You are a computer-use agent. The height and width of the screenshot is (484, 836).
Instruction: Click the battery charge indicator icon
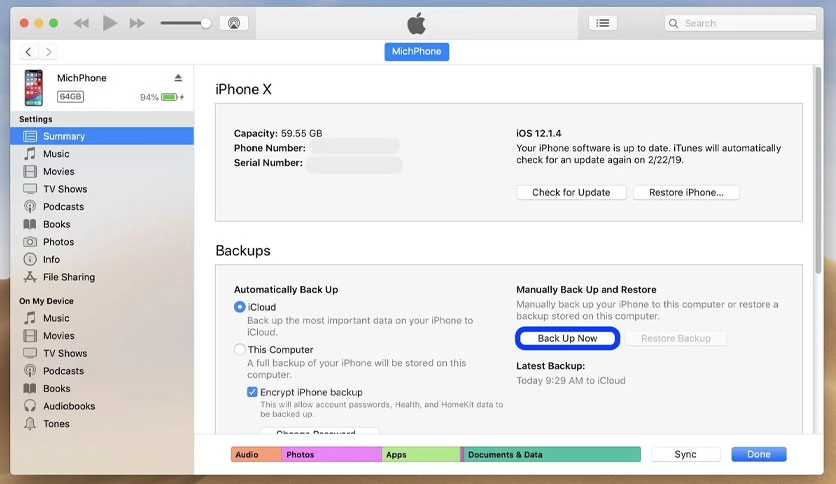click(169, 97)
